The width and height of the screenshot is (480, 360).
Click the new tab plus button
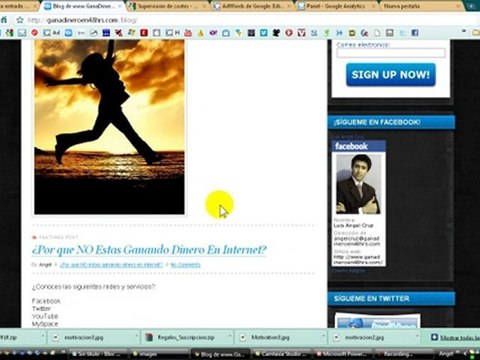click(471, 6)
